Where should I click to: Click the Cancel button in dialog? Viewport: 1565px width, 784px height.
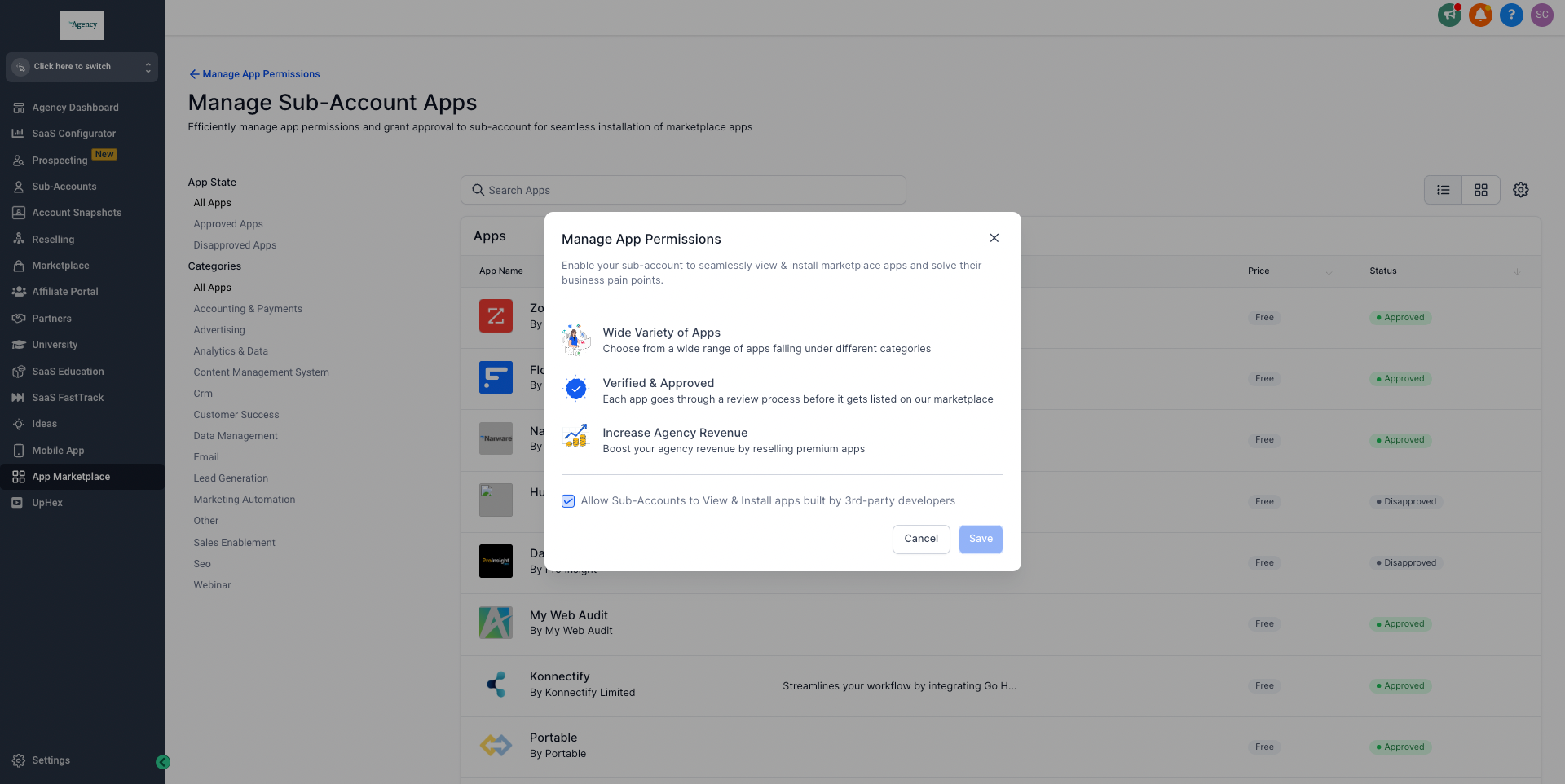coord(921,539)
